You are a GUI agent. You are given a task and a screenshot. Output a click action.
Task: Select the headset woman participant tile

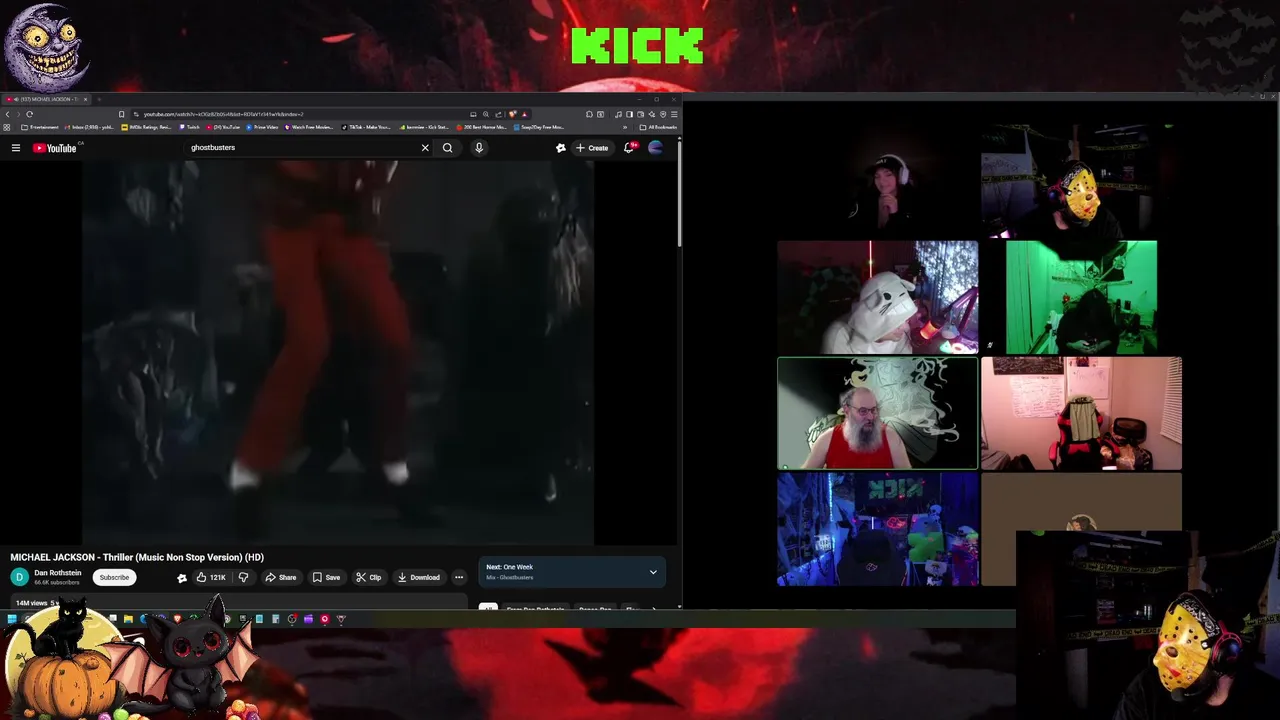878,182
